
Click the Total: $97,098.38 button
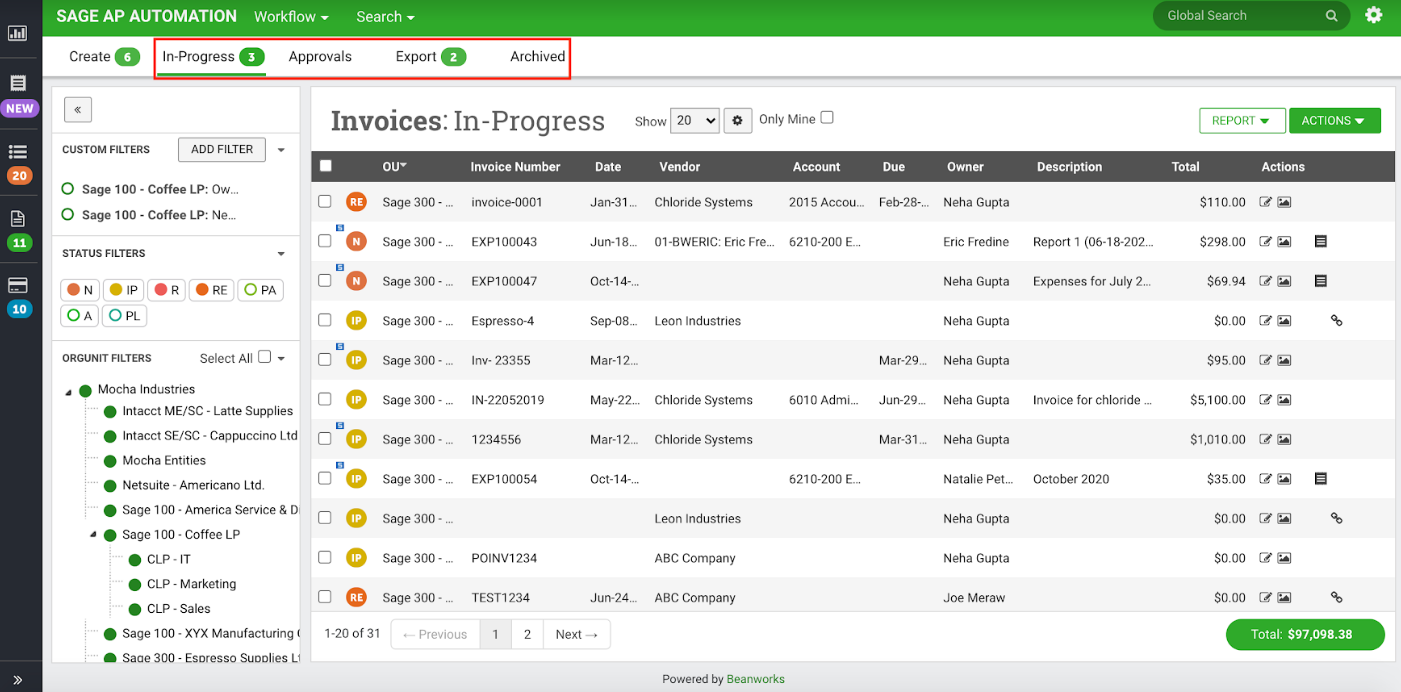click(x=1305, y=634)
